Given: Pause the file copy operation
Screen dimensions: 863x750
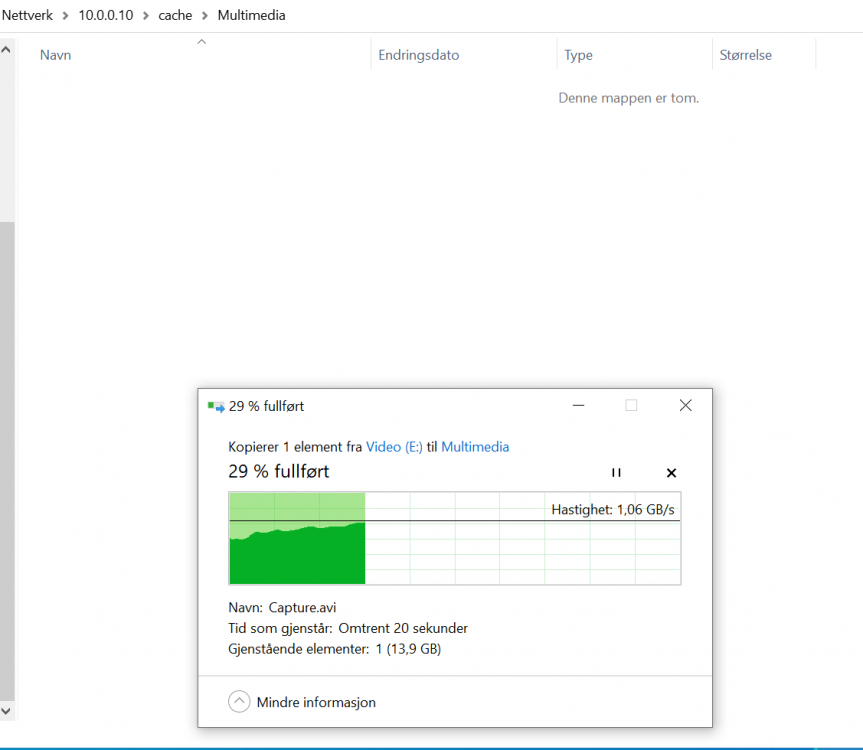Looking at the screenshot, I should [x=616, y=473].
